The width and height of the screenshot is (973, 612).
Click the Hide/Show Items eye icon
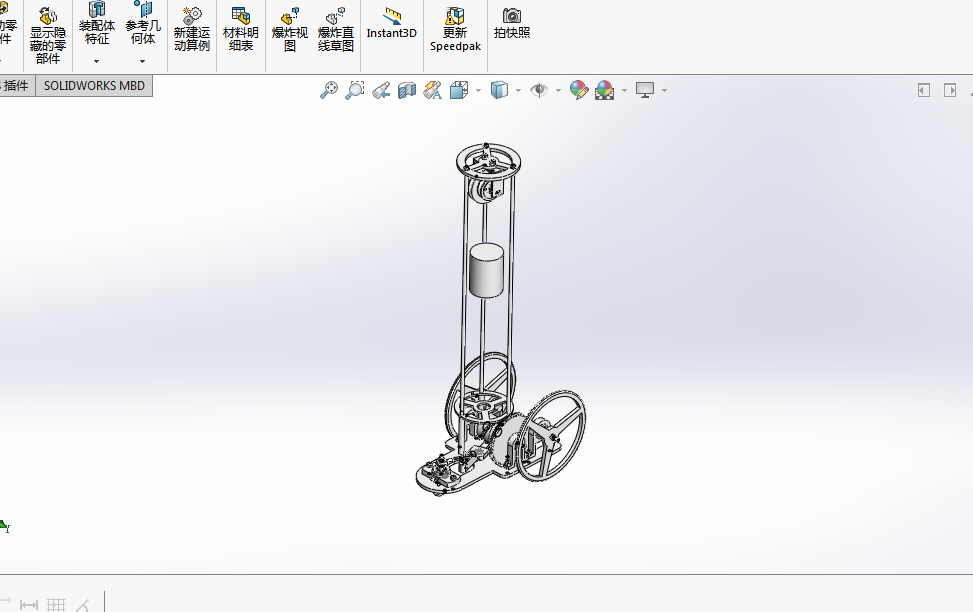pyautogui.click(x=539, y=90)
